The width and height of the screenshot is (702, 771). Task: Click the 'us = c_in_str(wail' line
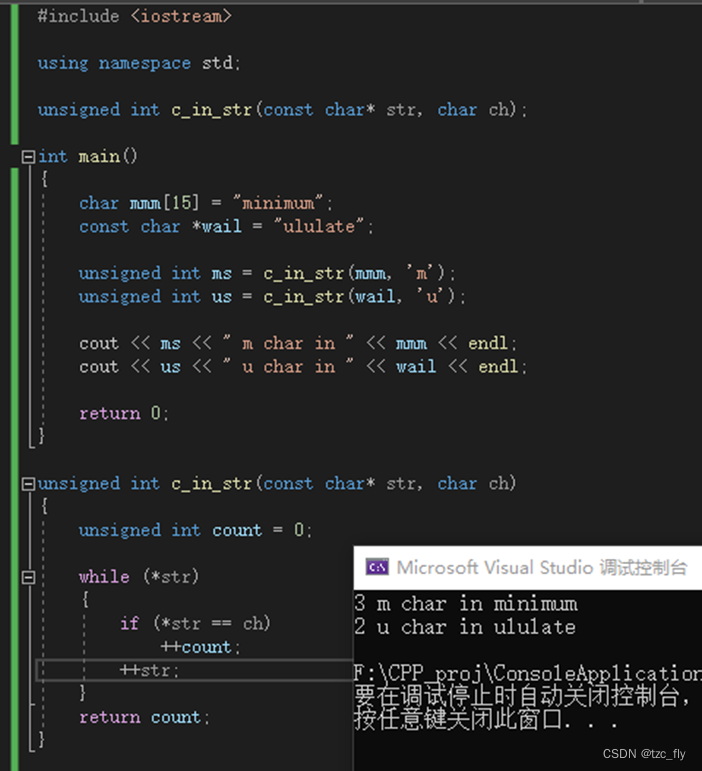coord(272,297)
